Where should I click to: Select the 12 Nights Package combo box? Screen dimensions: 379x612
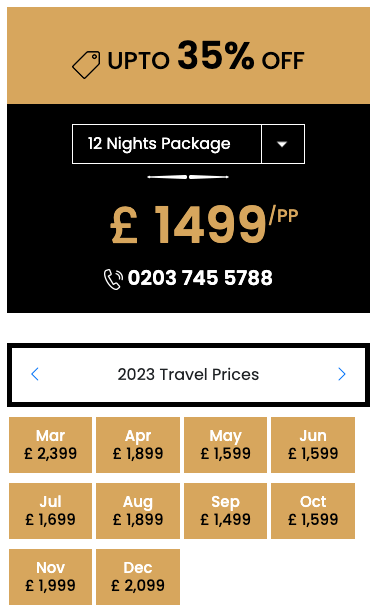pos(189,144)
